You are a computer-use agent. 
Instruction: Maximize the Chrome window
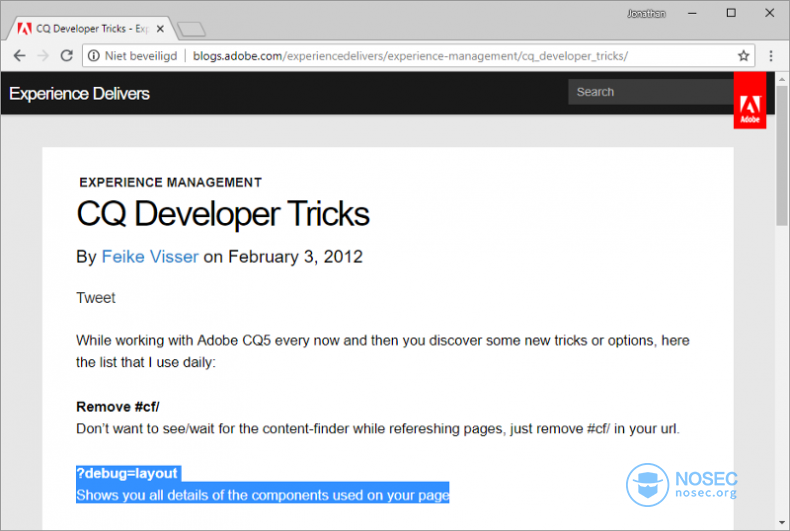[731, 14]
